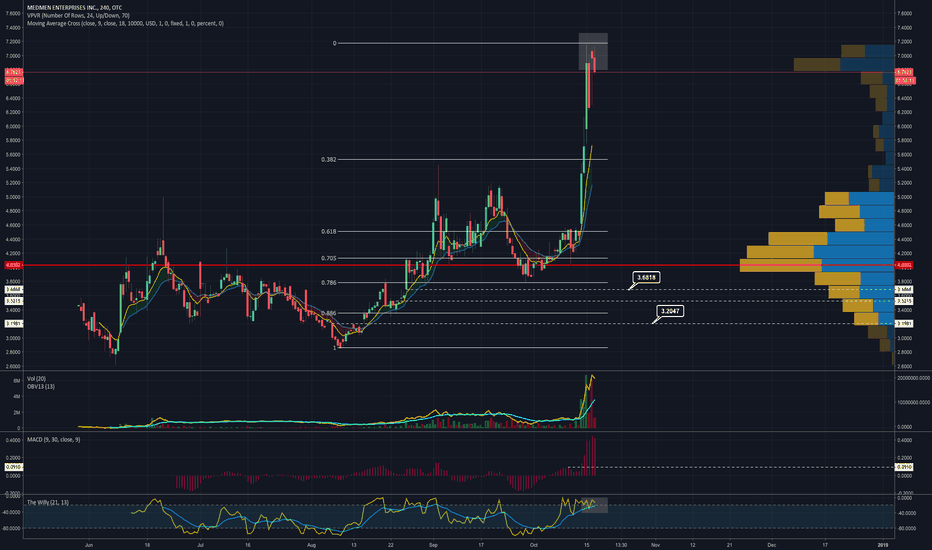Click the right current price tag near 6.76
The width and height of the screenshot is (932, 550).
pos(904,72)
